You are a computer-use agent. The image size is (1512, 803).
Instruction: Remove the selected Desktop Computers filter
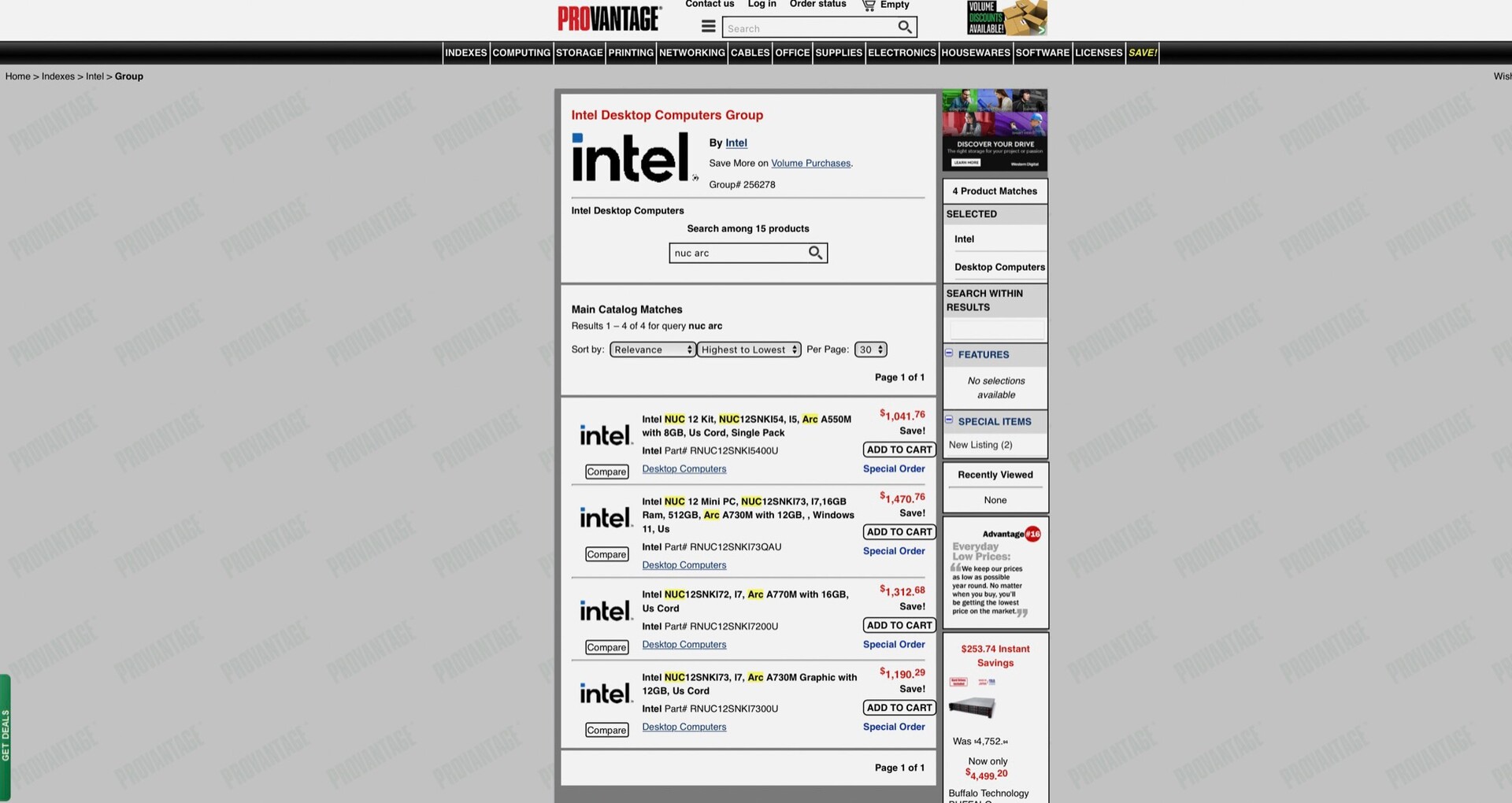[x=1000, y=267]
